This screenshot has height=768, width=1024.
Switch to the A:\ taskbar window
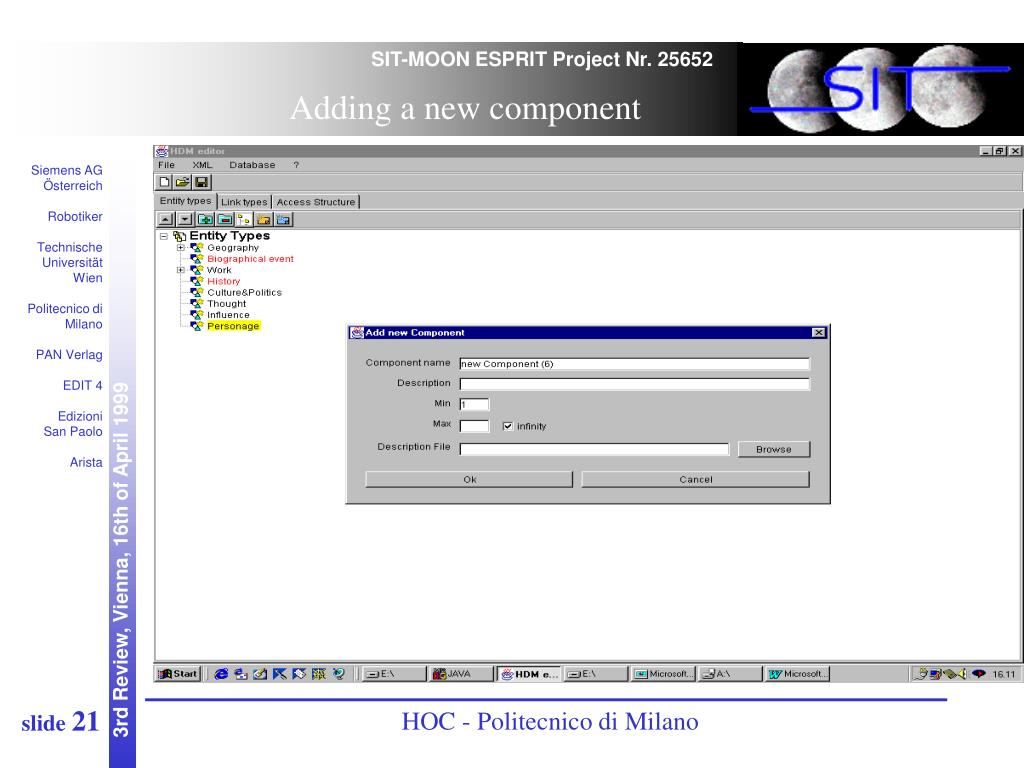point(729,674)
